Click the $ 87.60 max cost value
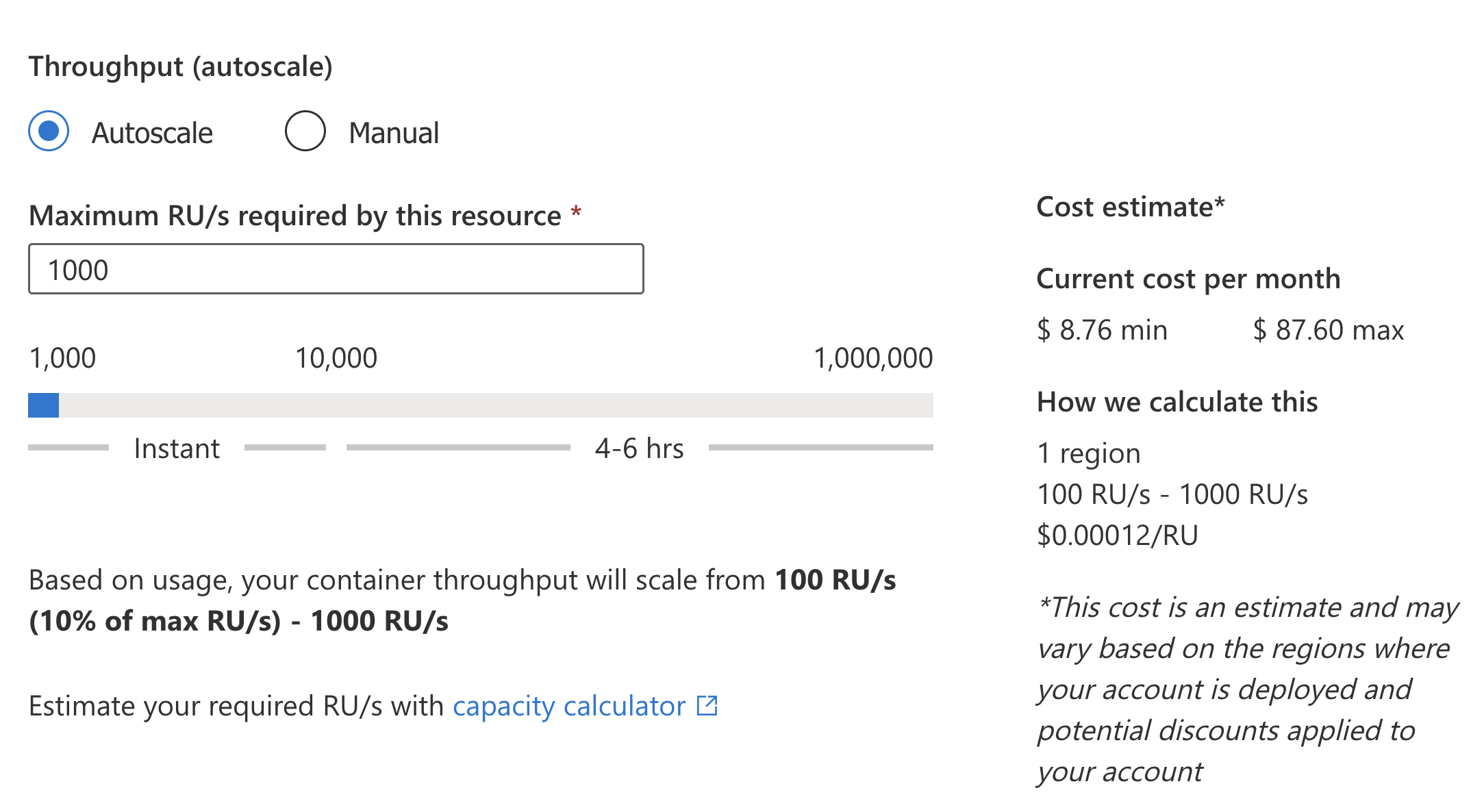Screen dimensions: 1471x812 [x=1328, y=330]
